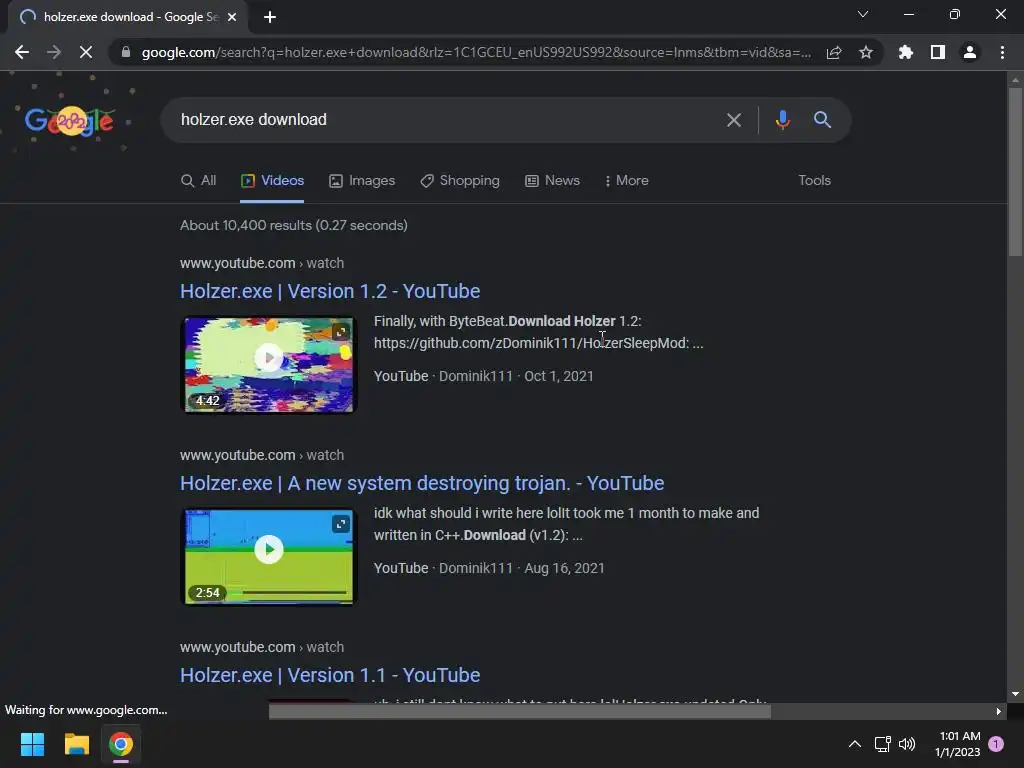Toggle the Chrome side panel
Screen dimensions: 1024x768
click(938, 52)
